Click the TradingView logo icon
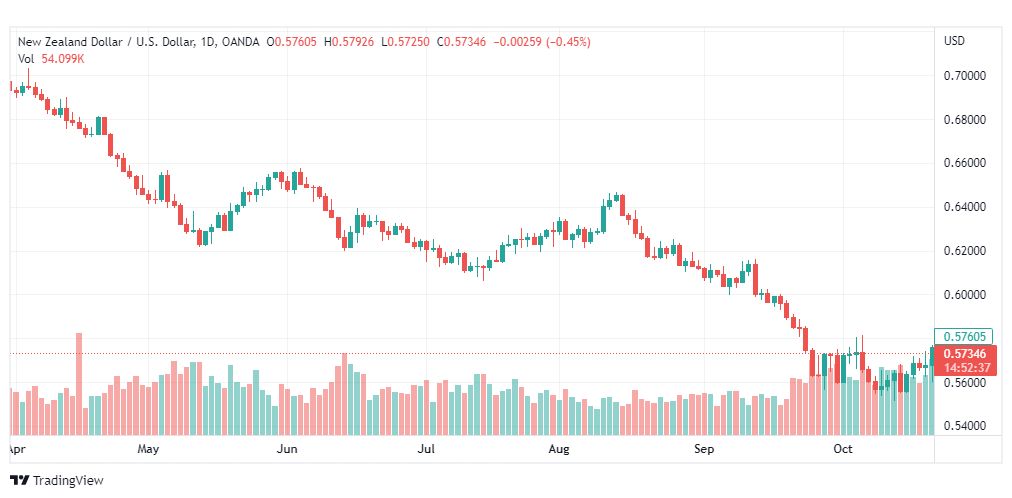The height and width of the screenshot is (498, 1012). tap(20, 481)
